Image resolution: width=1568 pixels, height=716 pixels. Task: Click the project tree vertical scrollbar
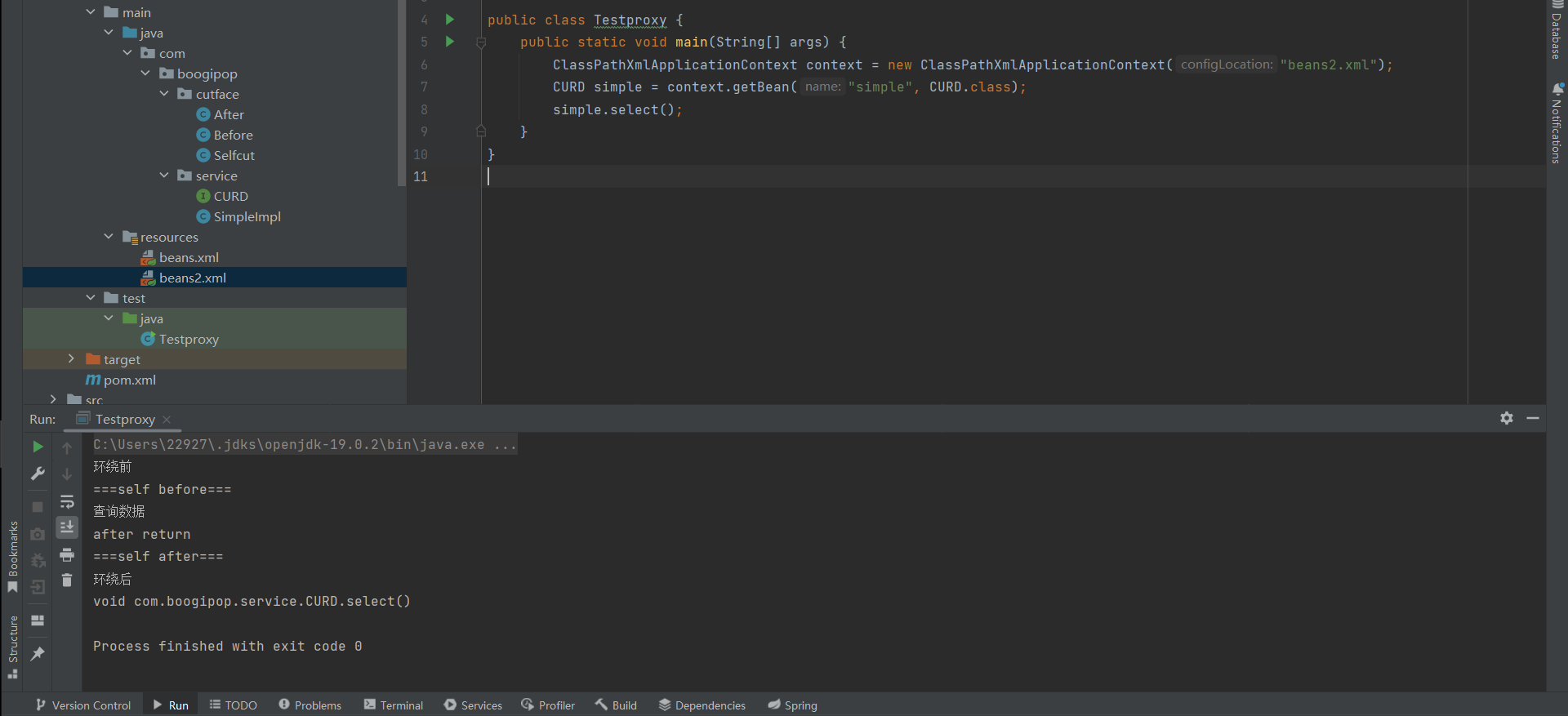401,93
